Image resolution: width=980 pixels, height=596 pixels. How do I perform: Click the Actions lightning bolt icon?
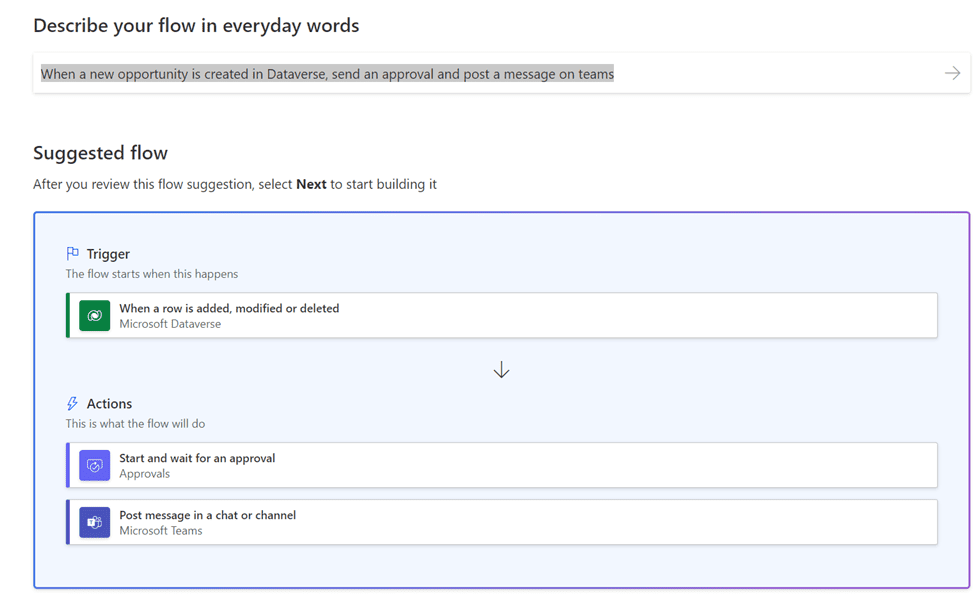72,404
